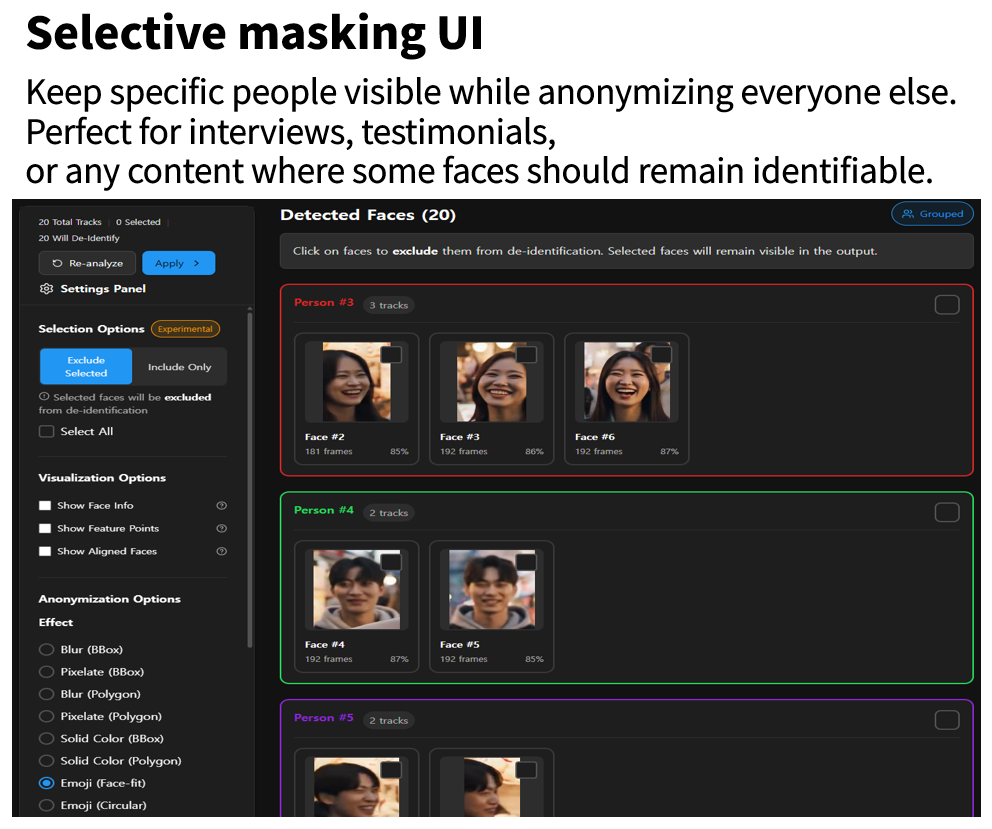Click the arrow icon in Apply button
Screen dimensions: 992x829
[196, 263]
